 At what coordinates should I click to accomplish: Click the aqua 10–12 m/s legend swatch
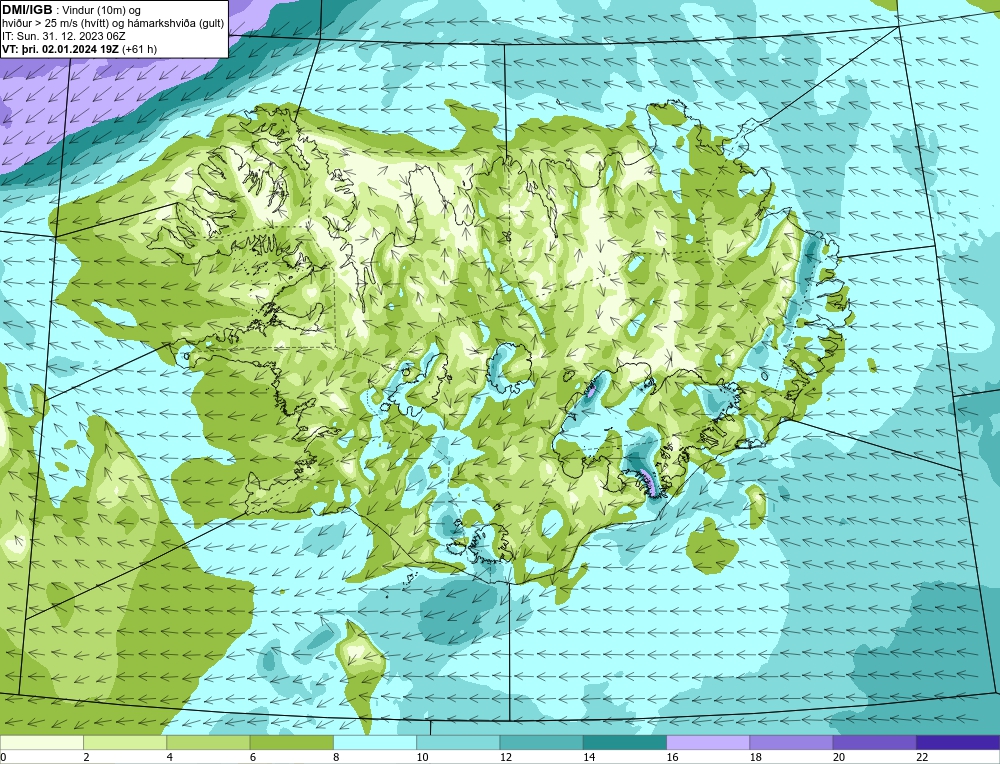458,742
